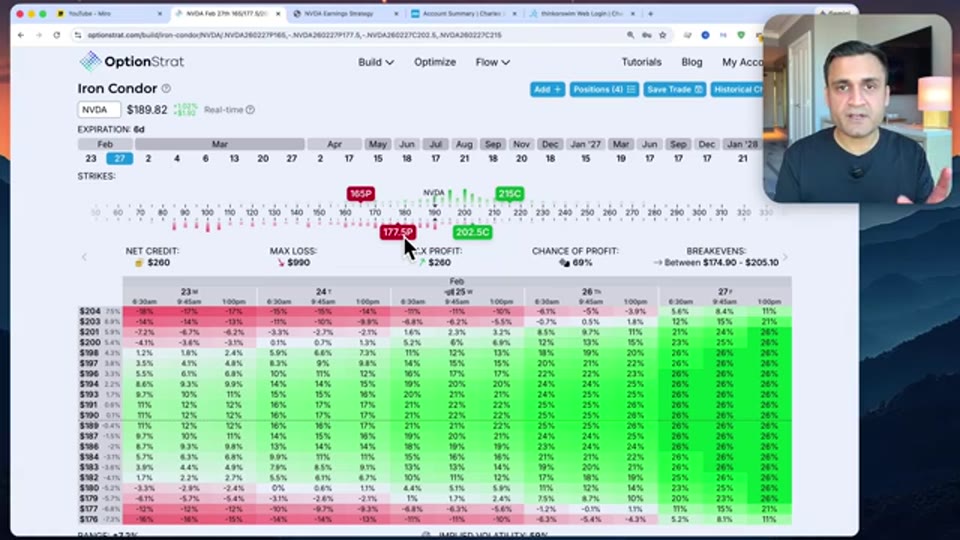Expand the Build dropdown menu
This screenshot has height=540, width=960.
[x=376, y=62]
